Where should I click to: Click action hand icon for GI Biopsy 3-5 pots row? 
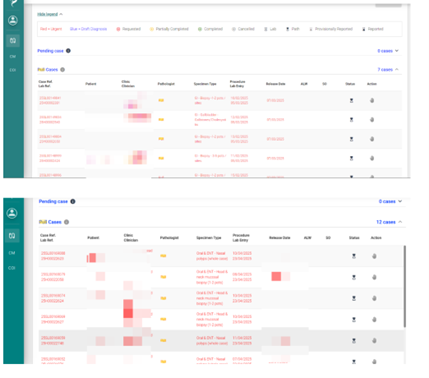(x=372, y=158)
